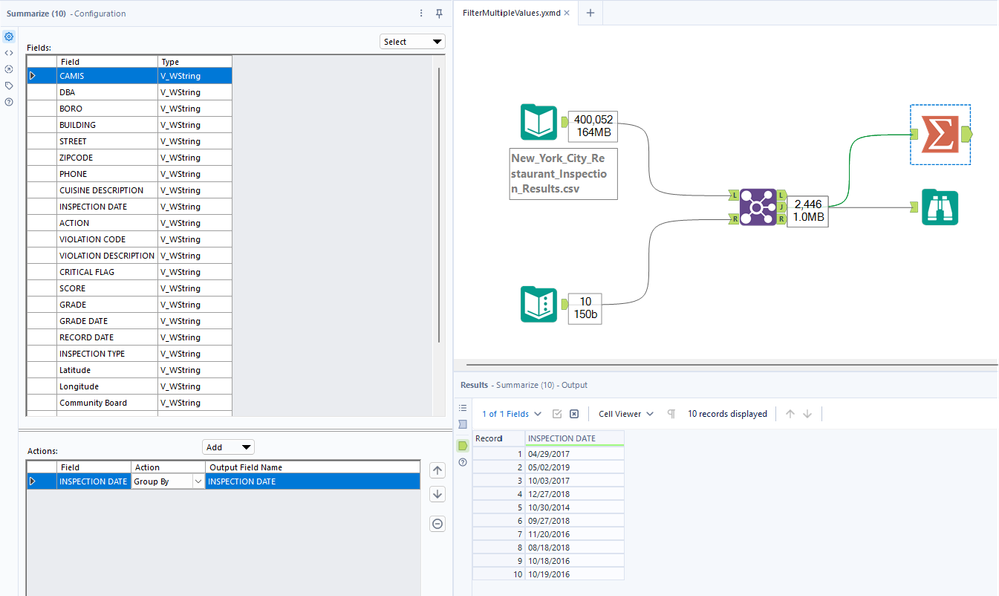This screenshot has width=999, height=596.
Task: Select the CSV Input Data tool
Action: pos(538,123)
